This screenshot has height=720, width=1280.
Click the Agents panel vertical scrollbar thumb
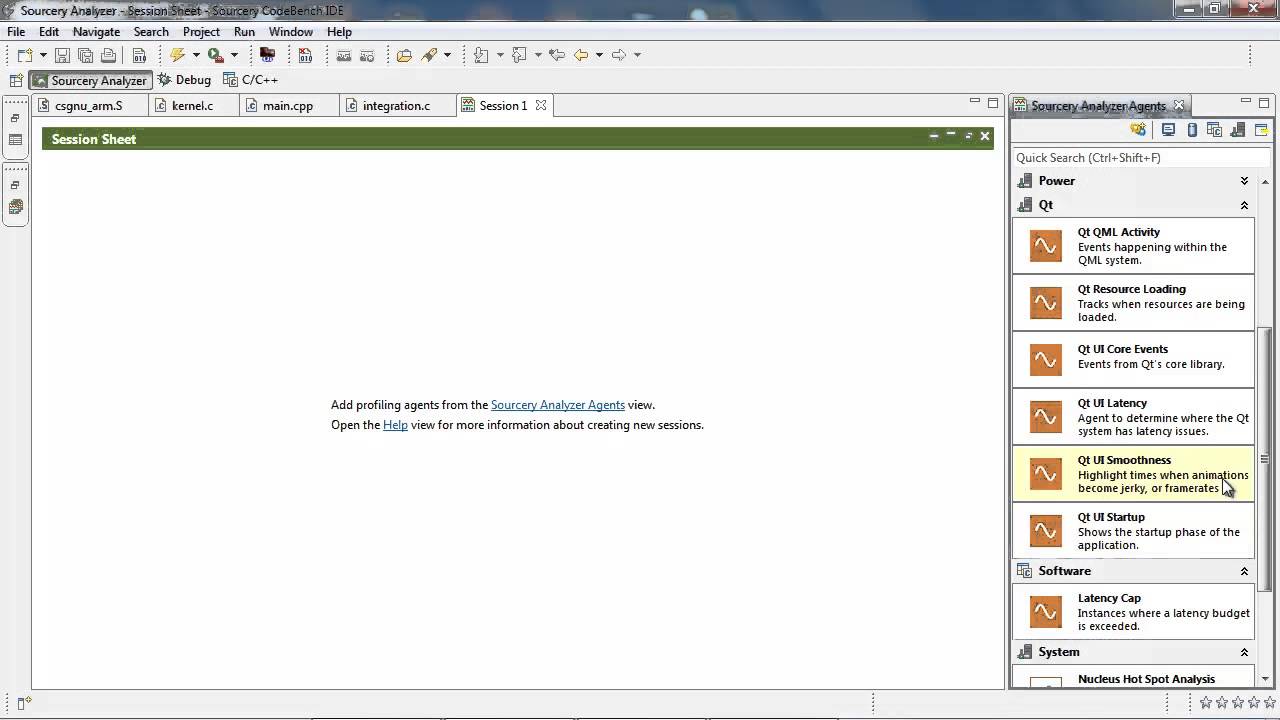[x=1265, y=458]
